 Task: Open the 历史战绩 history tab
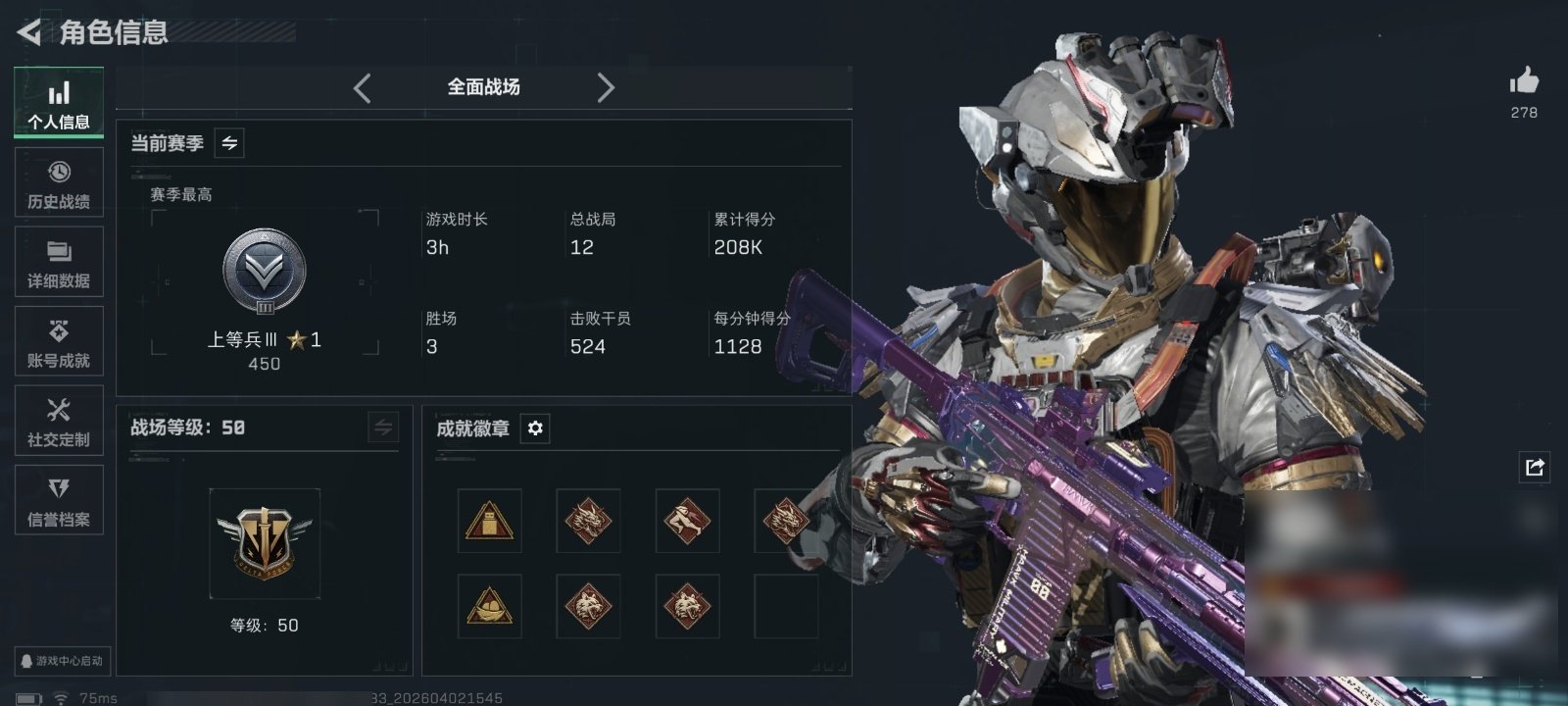click(x=59, y=182)
